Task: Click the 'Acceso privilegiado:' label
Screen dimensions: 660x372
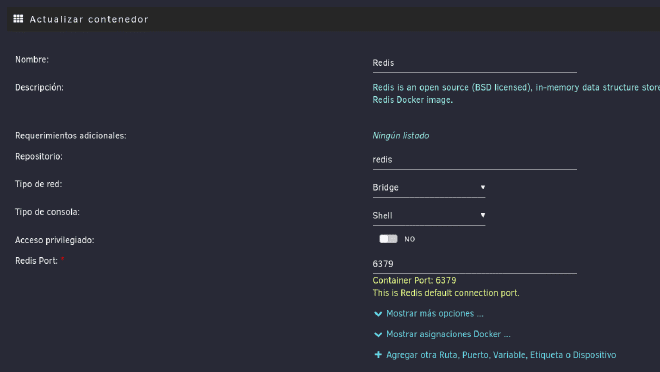Action: tap(55, 240)
